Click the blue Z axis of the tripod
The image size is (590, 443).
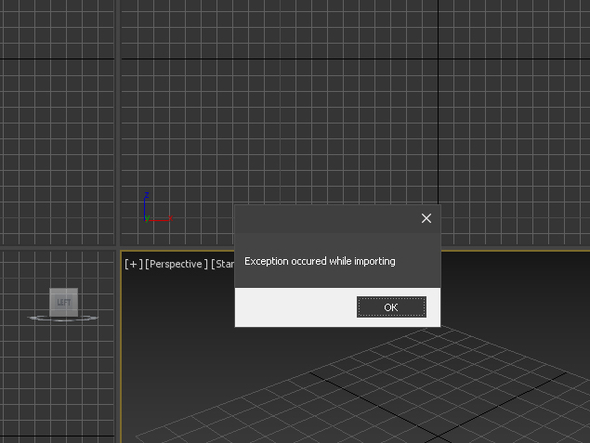click(x=144, y=208)
